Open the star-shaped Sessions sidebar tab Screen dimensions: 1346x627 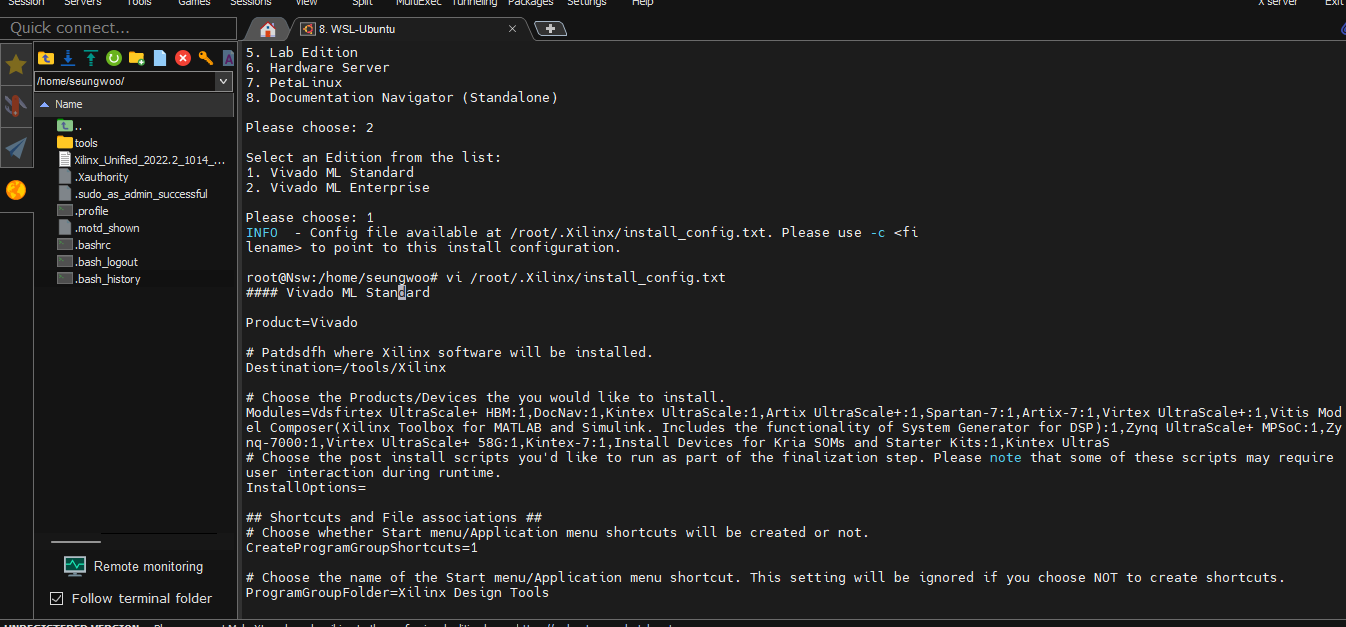[16, 65]
